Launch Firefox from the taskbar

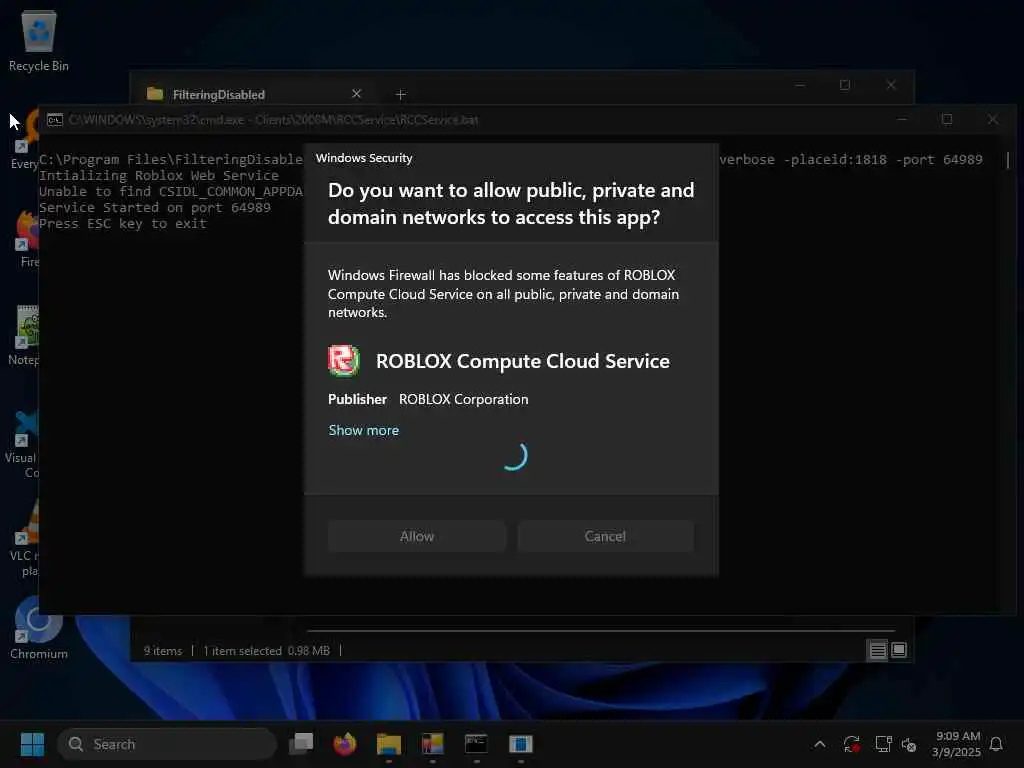coord(345,744)
